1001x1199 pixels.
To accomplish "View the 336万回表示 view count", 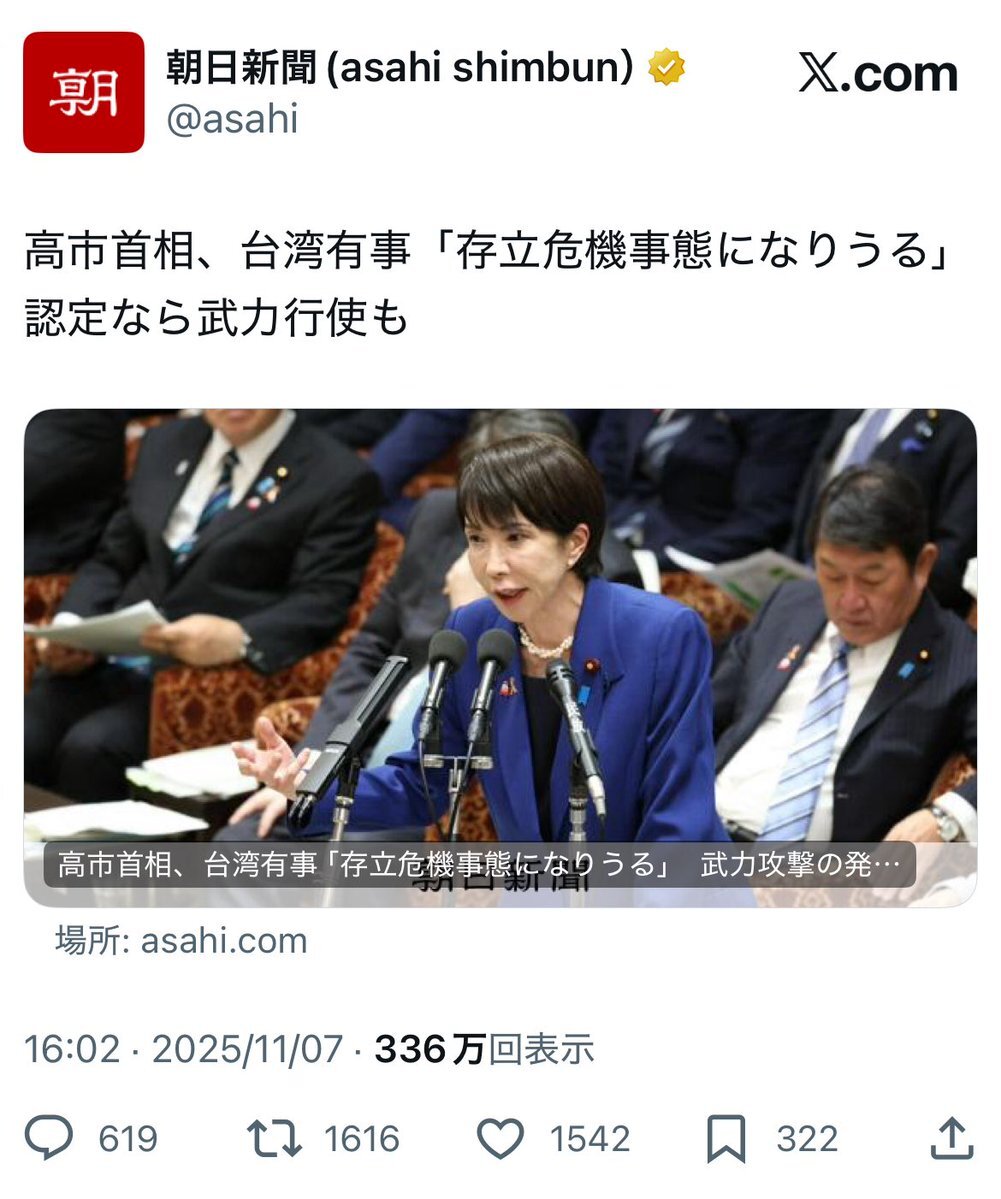I will pos(485,1049).
